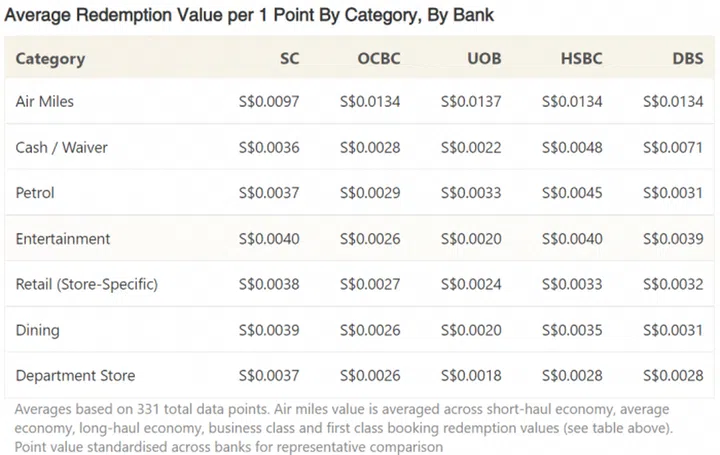
Task: Select the Dining row label
Action: [x=38, y=330]
